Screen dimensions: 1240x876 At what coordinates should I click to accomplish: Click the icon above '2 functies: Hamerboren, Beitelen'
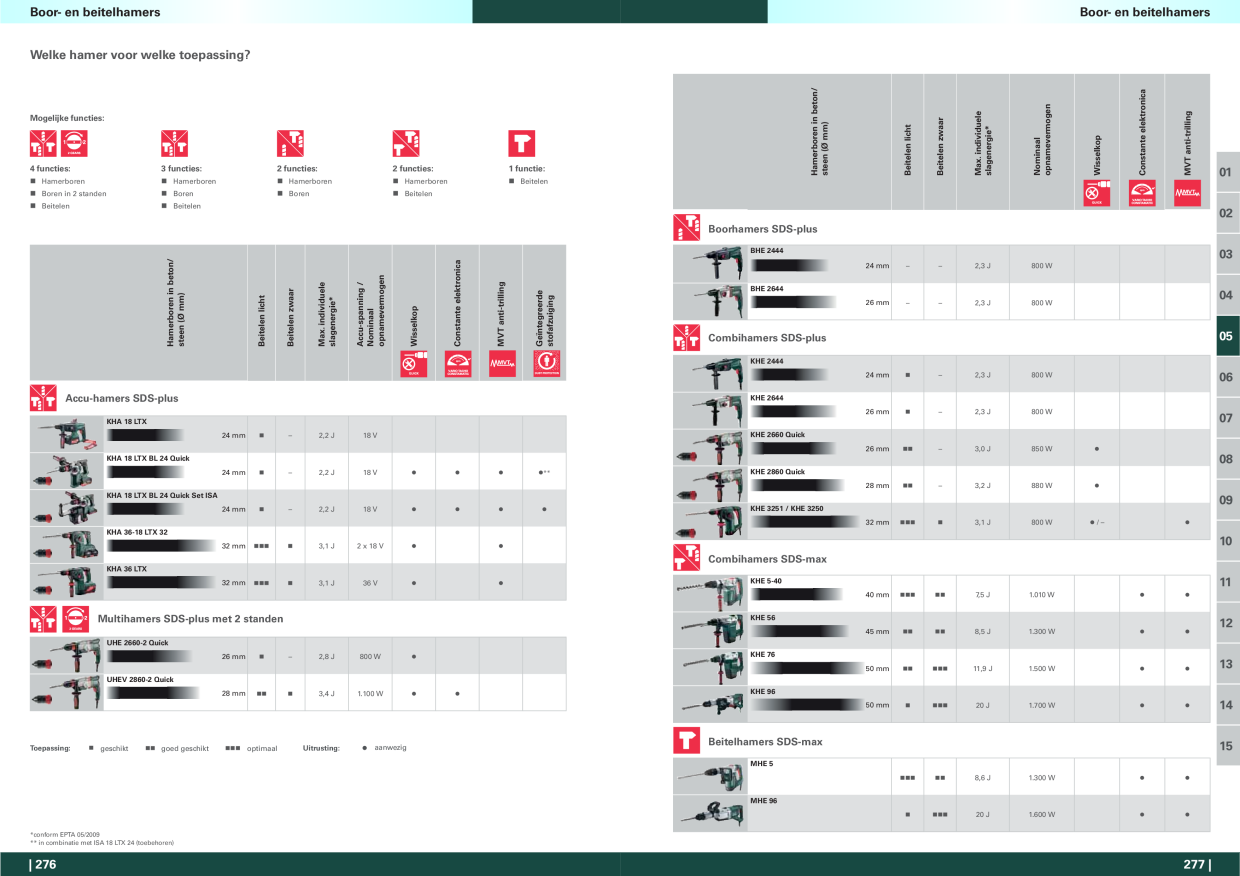[406, 143]
